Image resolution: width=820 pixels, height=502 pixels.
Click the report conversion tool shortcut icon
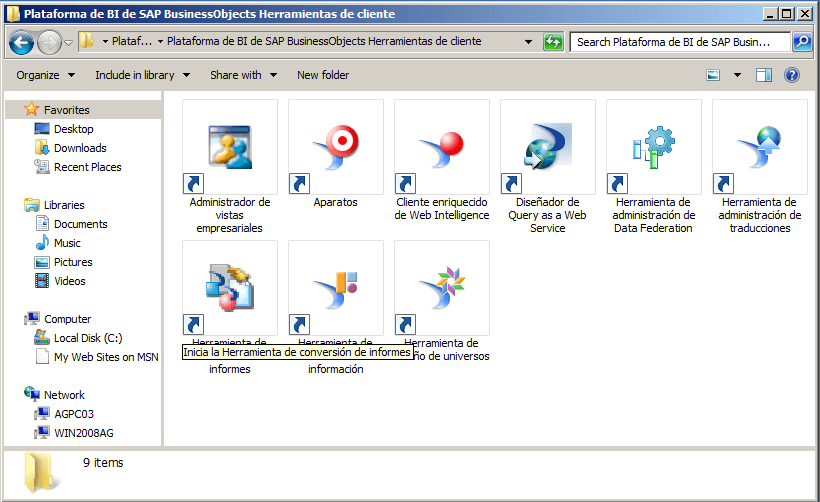coord(230,288)
